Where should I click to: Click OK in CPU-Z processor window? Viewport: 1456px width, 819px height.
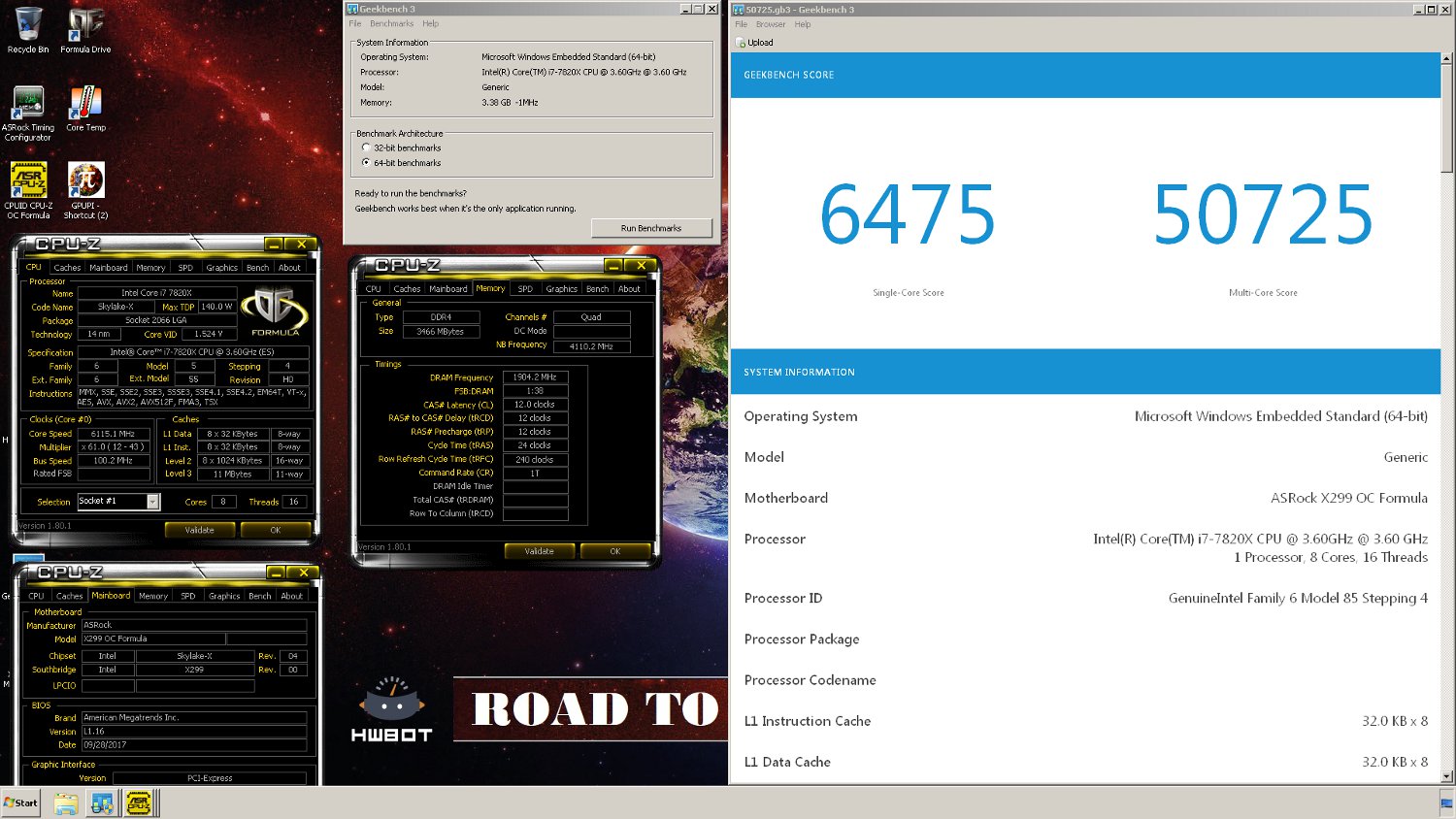tap(276, 531)
